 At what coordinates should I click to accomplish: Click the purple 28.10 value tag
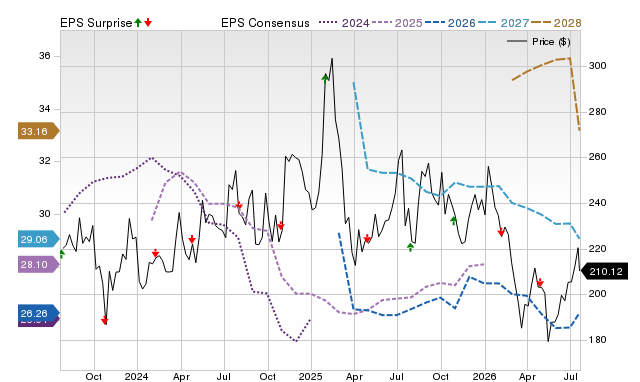pyautogui.click(x=38, y=264)
